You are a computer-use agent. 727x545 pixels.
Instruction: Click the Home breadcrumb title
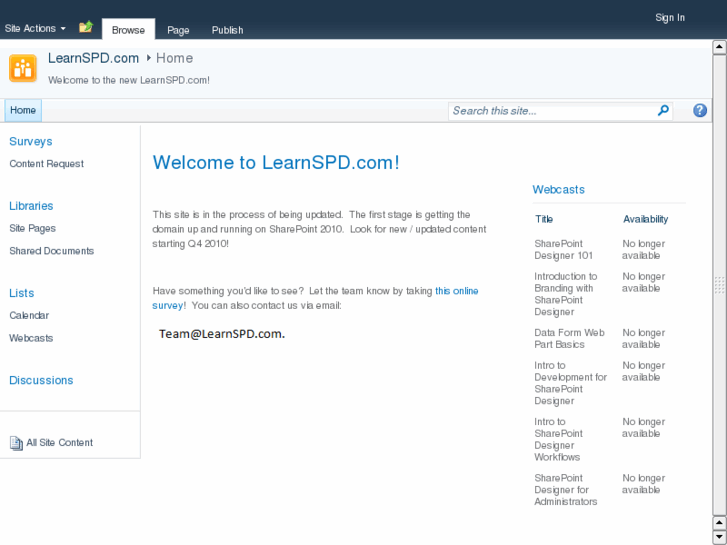(174, 58)
